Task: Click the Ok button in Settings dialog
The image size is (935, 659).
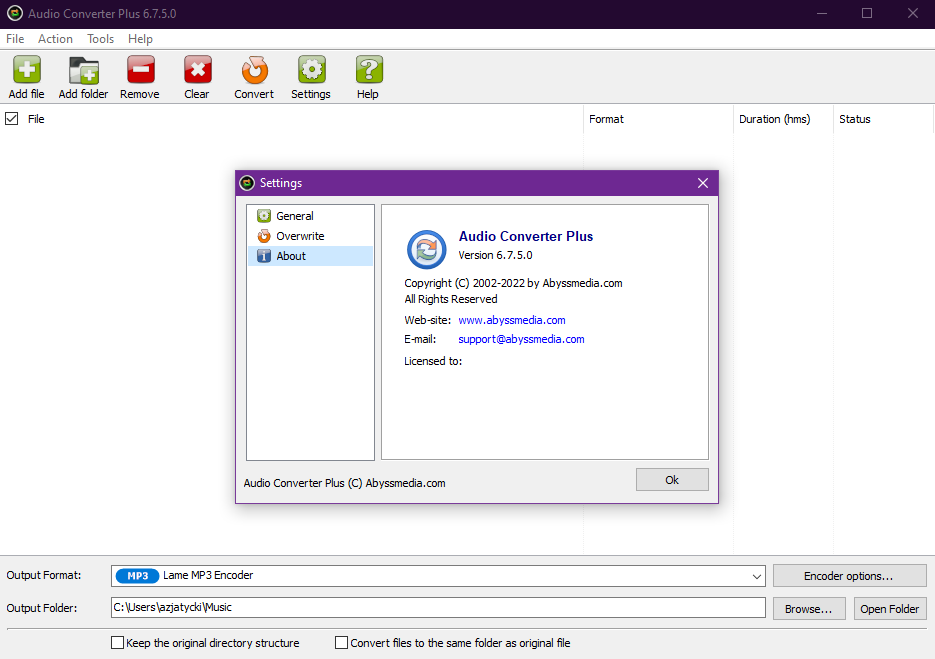Action: click(x=672, y=479)
